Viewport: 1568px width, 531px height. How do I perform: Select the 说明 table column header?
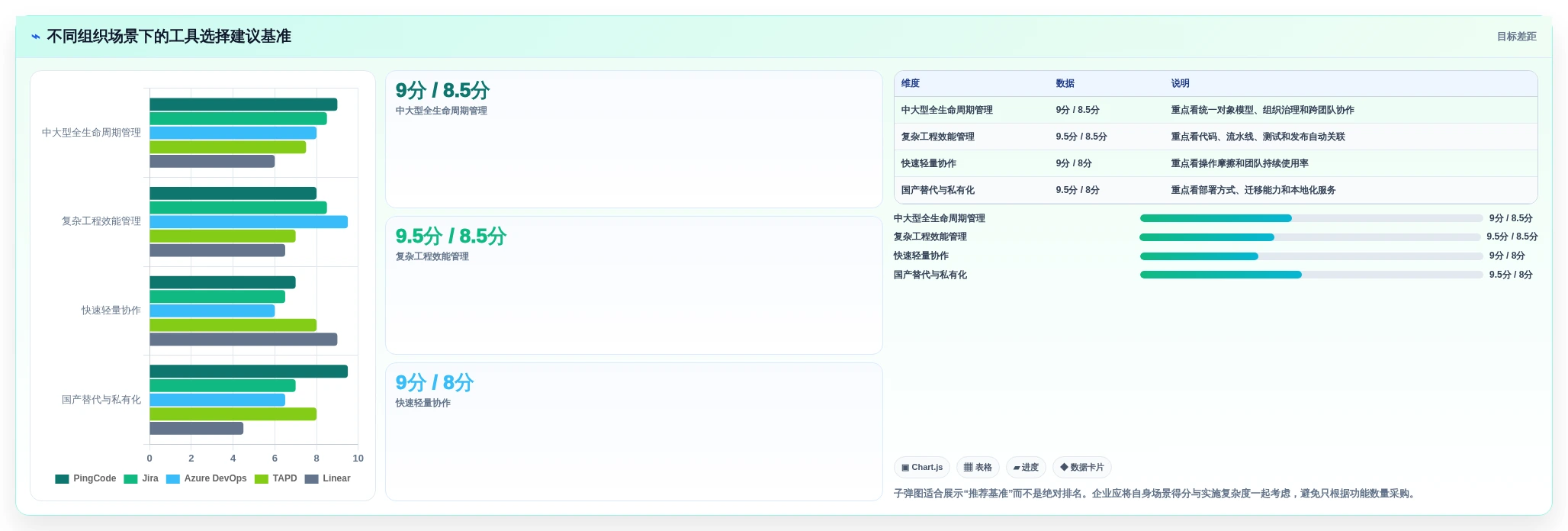pos(1180,83)
